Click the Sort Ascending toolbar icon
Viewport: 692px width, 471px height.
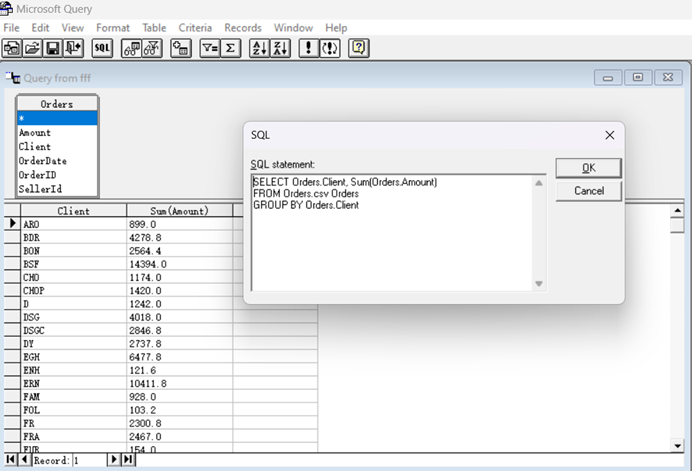[x=259, y=48]
